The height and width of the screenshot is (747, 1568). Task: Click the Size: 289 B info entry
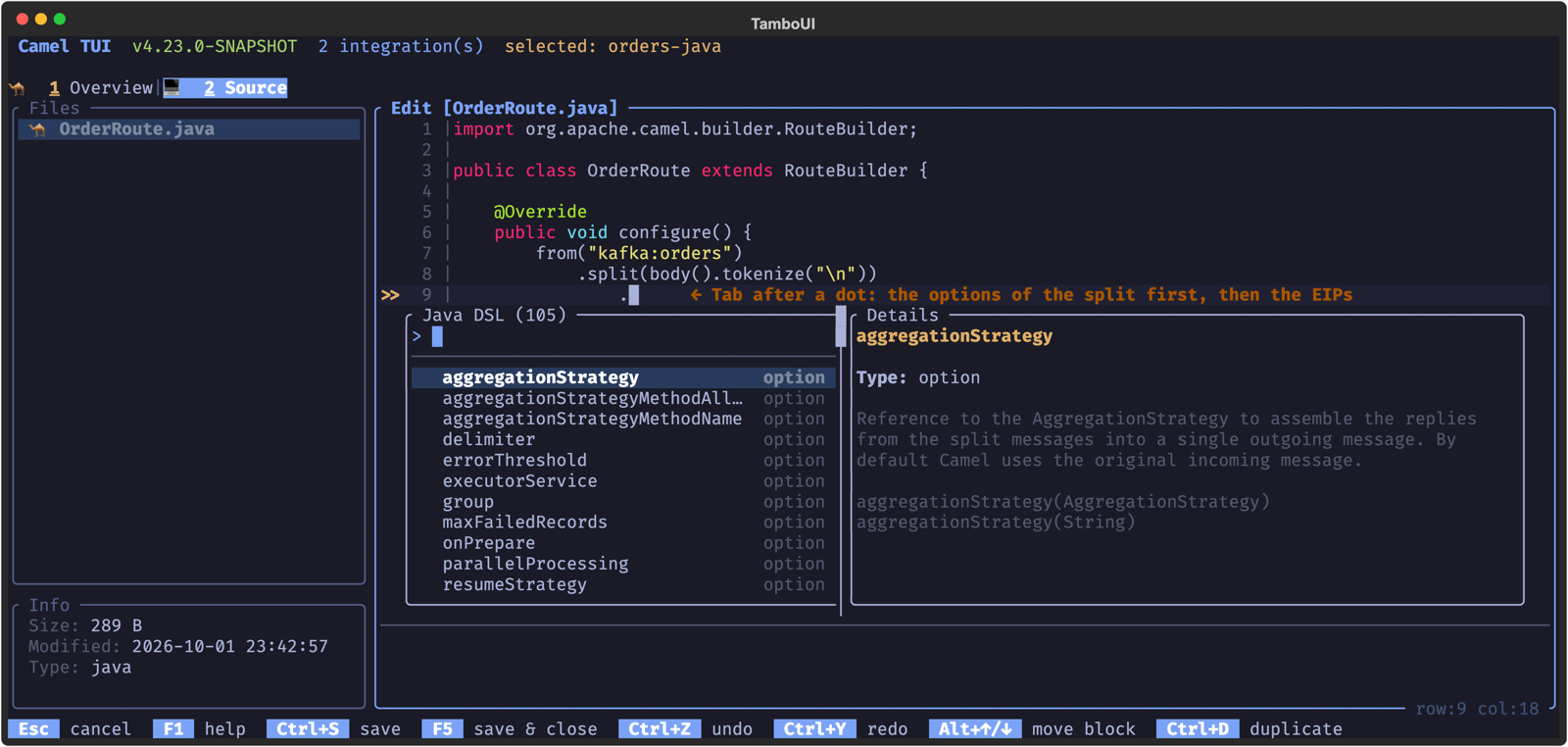pyautogui.click(x=85, y=625)
